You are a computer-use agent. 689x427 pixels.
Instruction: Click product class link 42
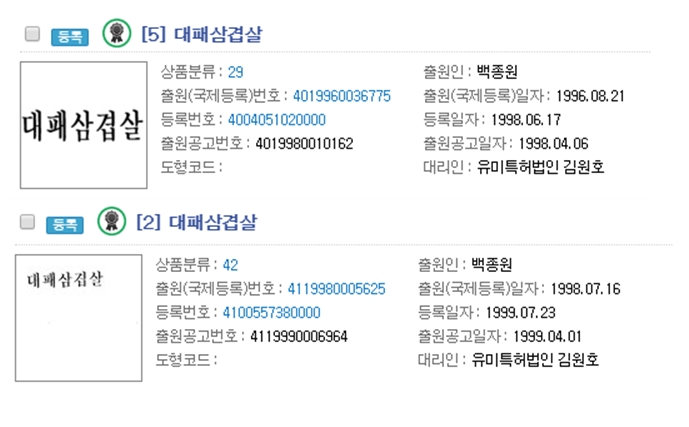click(230, 265)
